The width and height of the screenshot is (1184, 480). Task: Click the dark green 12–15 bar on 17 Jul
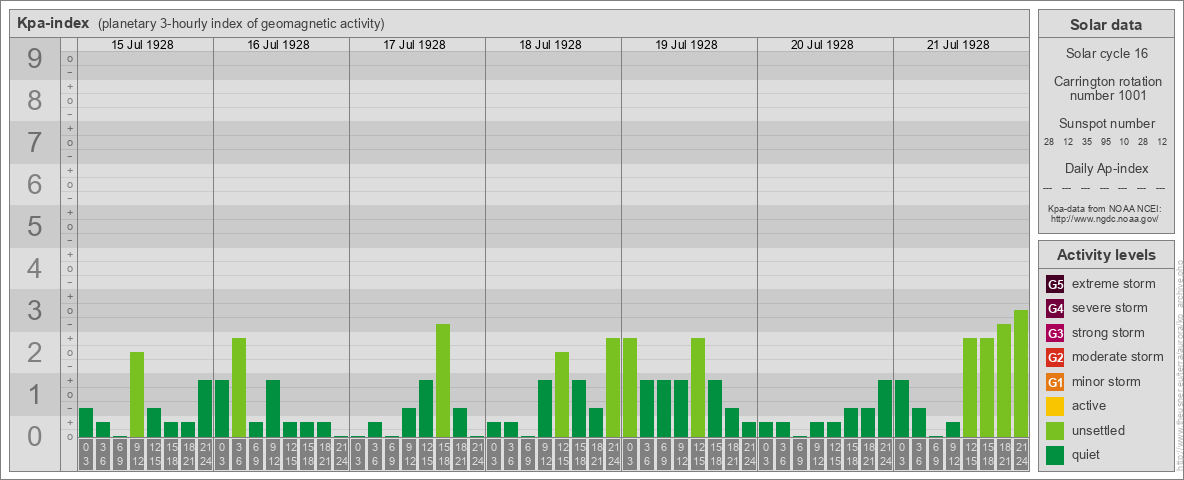tap(426, 408)
